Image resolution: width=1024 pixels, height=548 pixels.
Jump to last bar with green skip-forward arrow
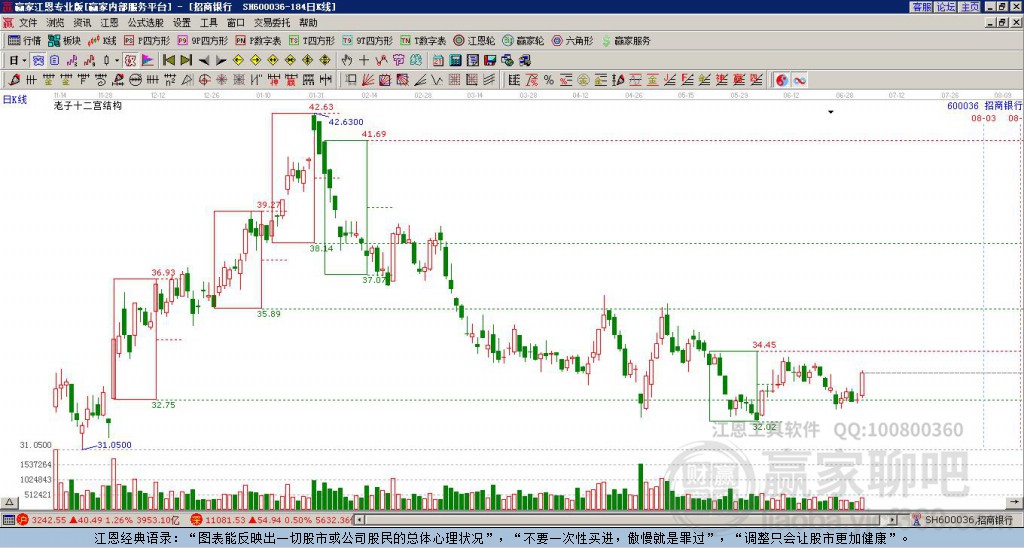click(x=186, y=60)
